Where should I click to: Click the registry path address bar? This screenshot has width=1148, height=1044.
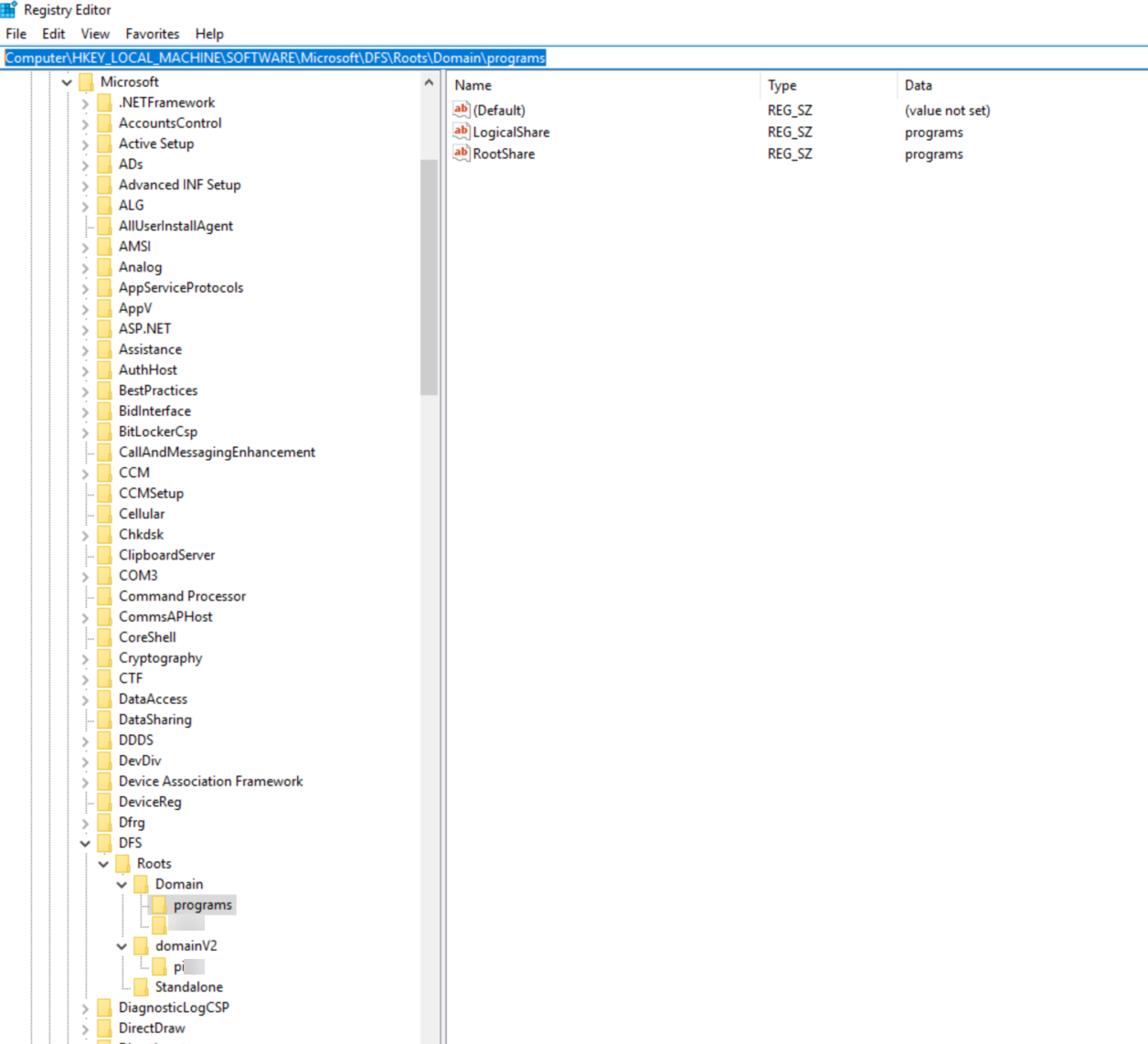tap(574, 58)
